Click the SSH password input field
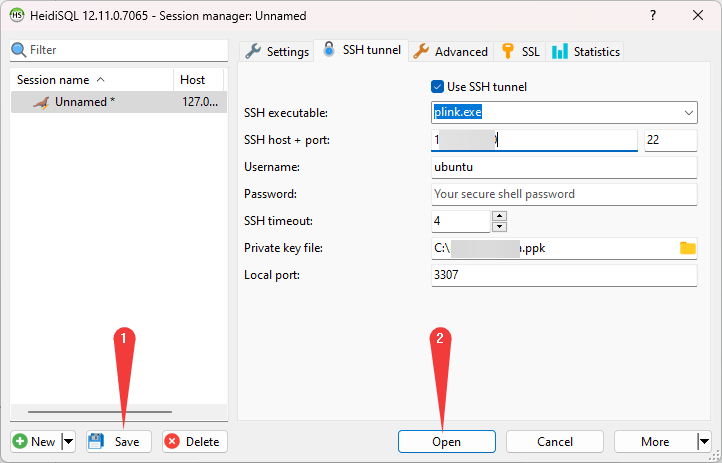 (563, 194)
